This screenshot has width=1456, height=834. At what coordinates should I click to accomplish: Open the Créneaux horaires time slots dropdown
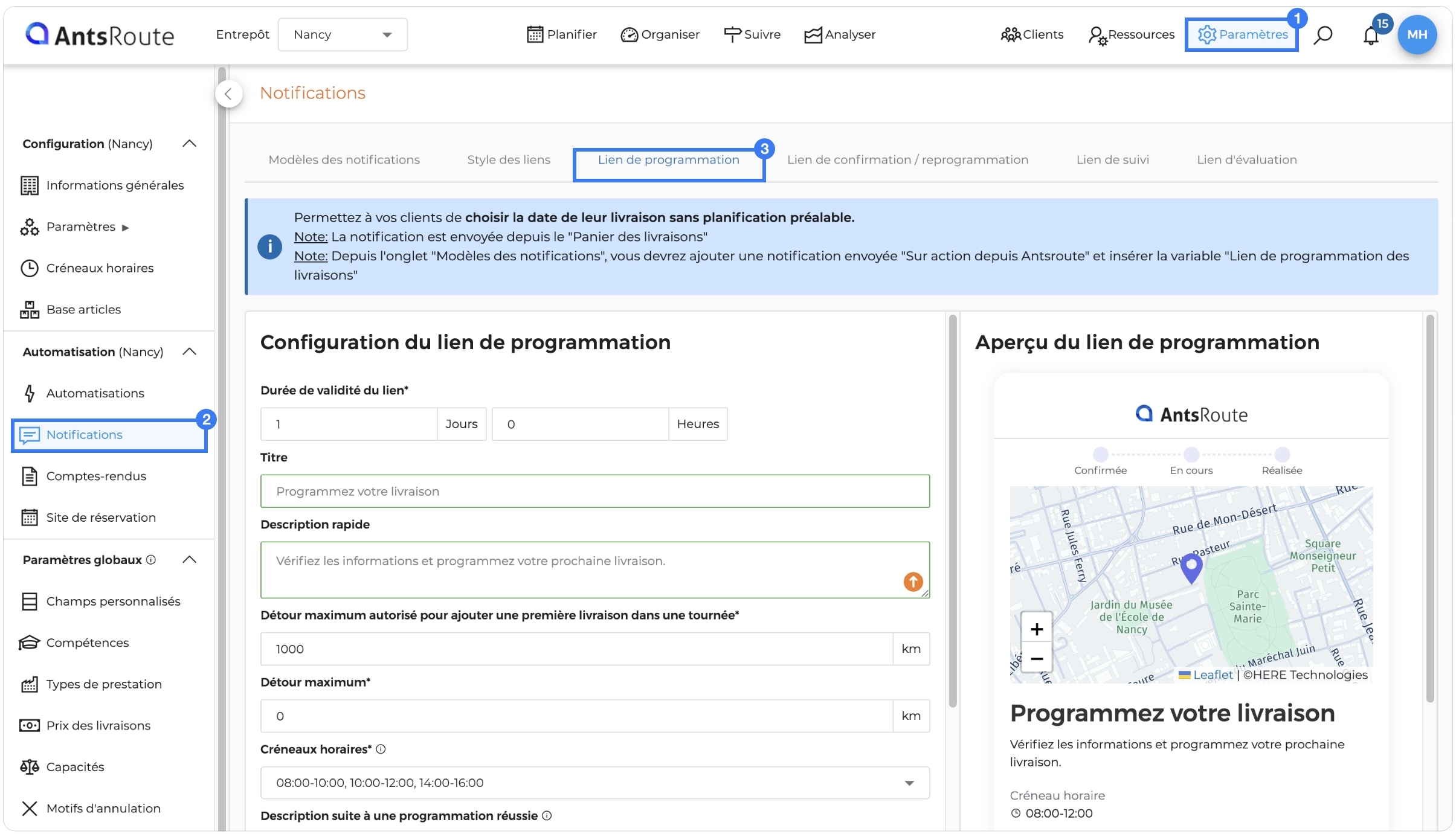(594, 783)
